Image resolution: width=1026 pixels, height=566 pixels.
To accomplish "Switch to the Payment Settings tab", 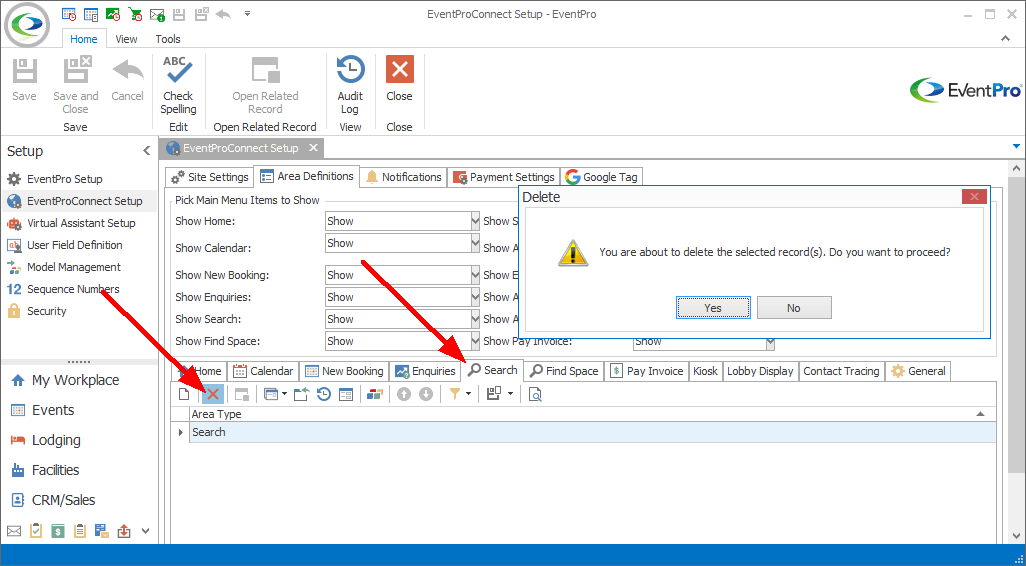I will pos(504,177).
